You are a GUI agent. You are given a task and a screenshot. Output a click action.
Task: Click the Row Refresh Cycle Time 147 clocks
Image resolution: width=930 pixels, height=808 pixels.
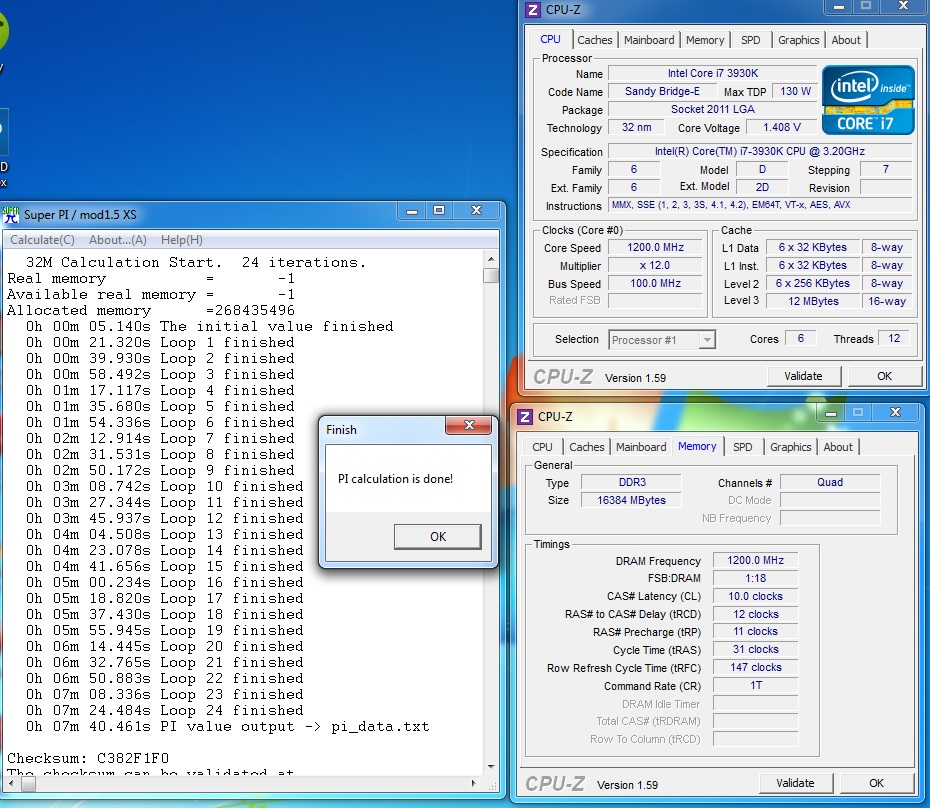755,667
